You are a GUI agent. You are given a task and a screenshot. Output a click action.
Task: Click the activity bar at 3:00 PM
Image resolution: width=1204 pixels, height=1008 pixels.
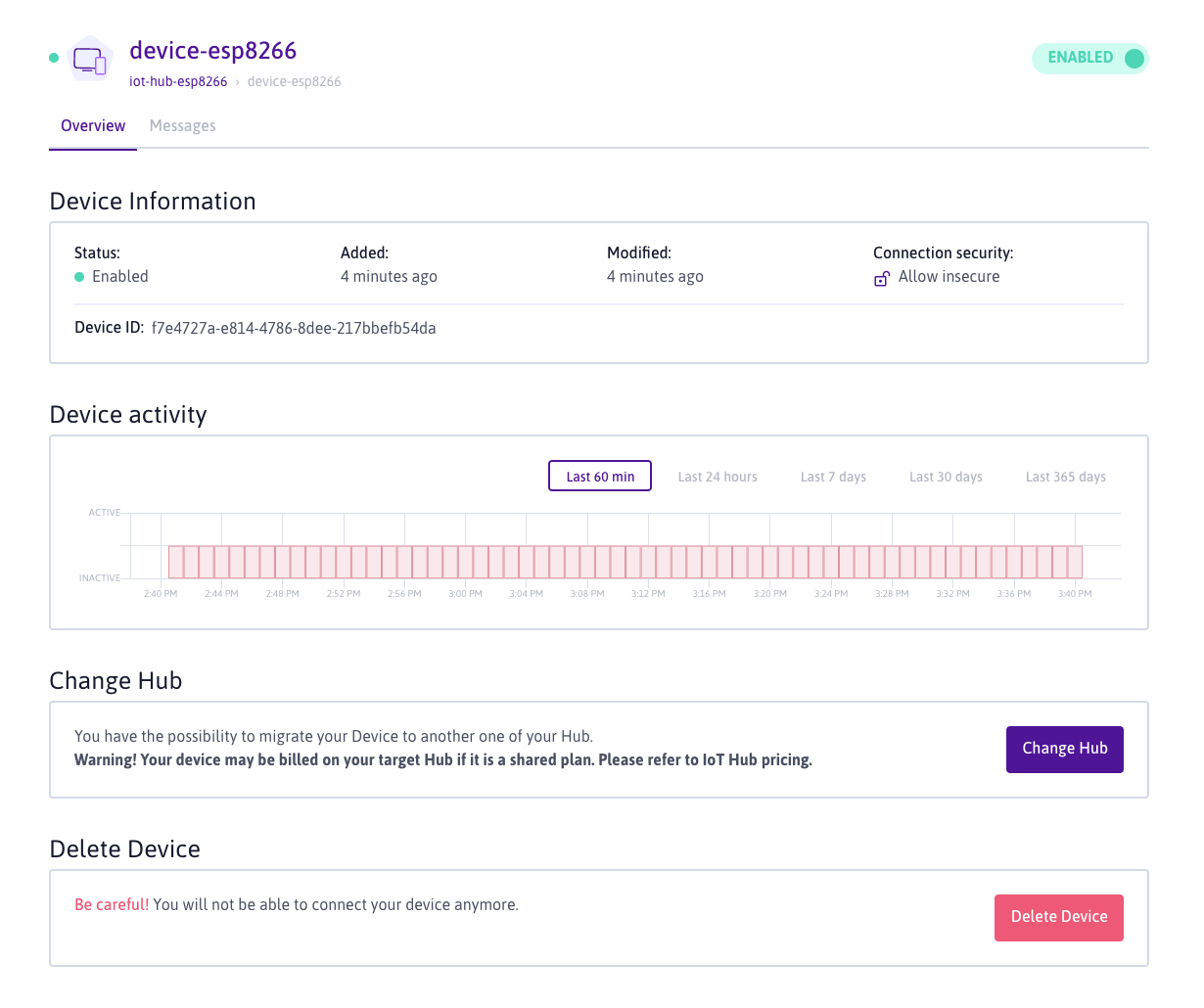pos(466,562)
